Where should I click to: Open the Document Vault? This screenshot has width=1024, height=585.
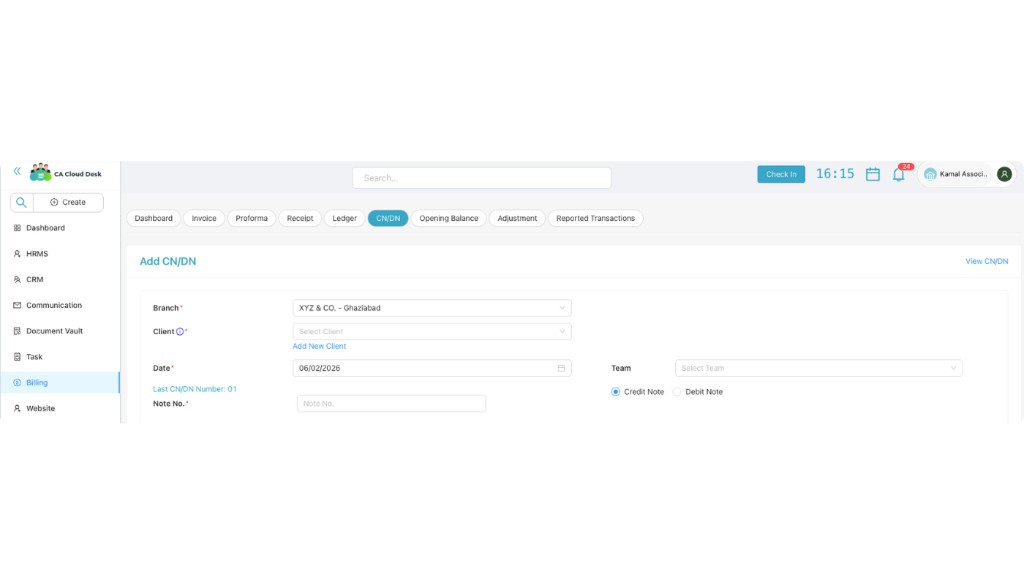(55, 330)
